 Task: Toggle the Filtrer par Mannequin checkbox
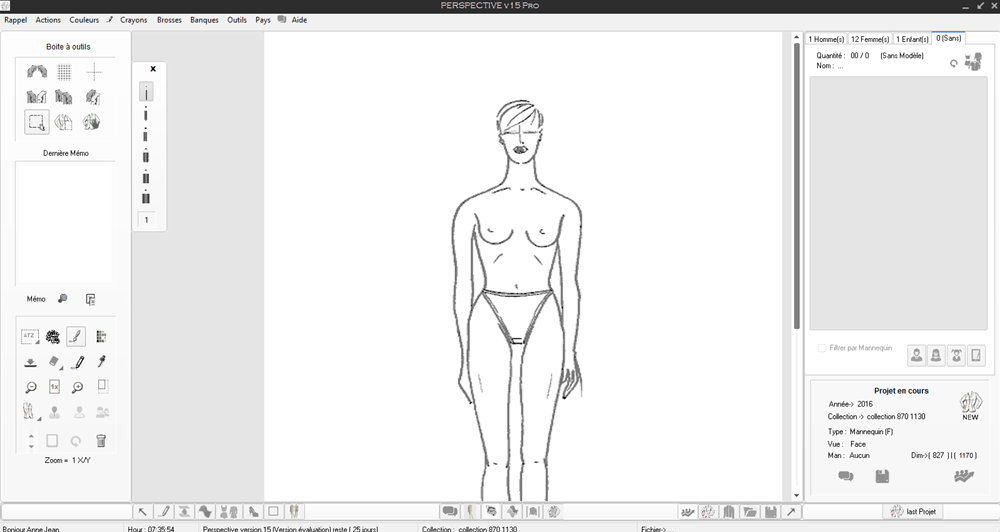click(x=822, y=348)
